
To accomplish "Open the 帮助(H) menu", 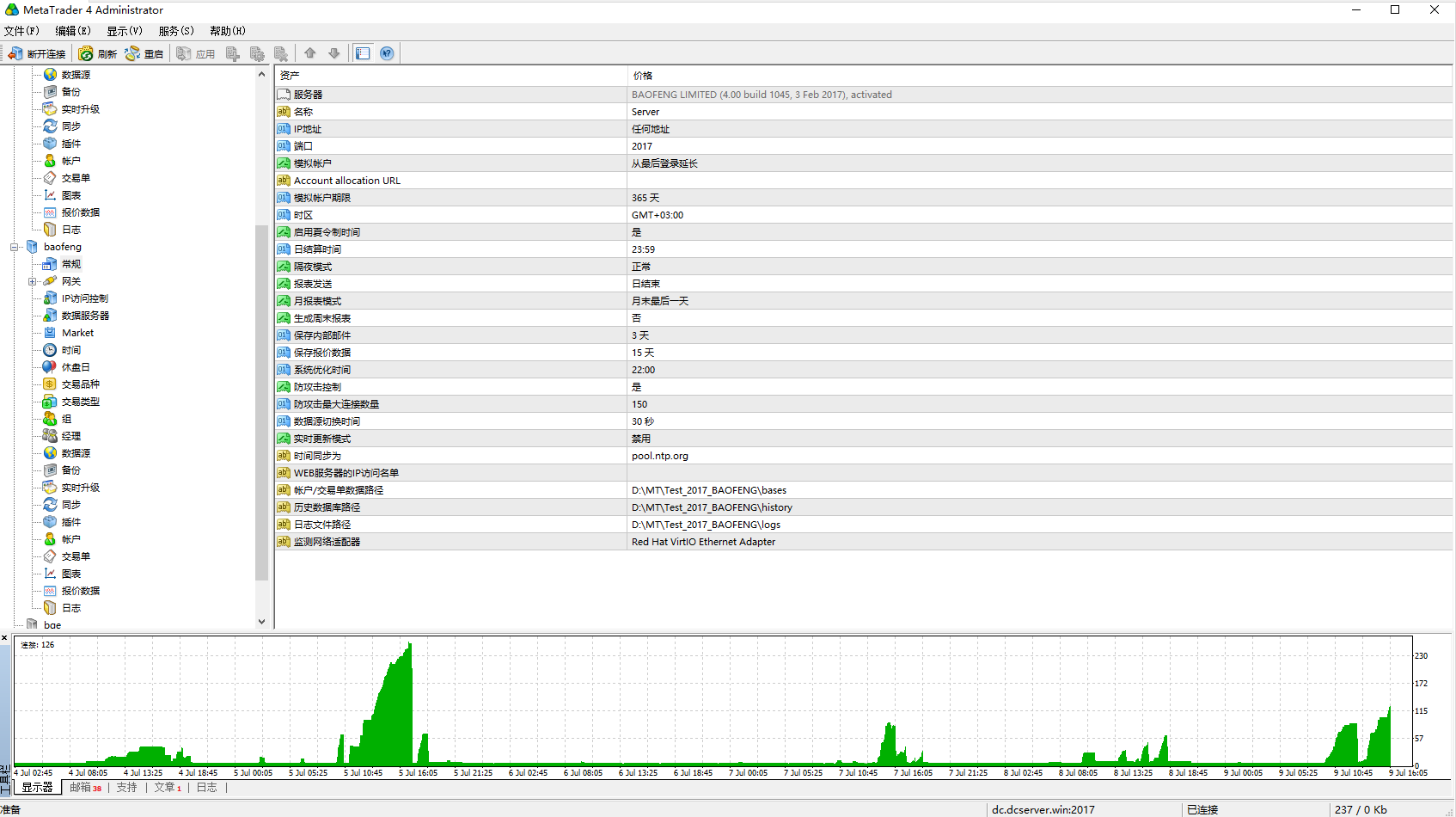I will (228, 31).
